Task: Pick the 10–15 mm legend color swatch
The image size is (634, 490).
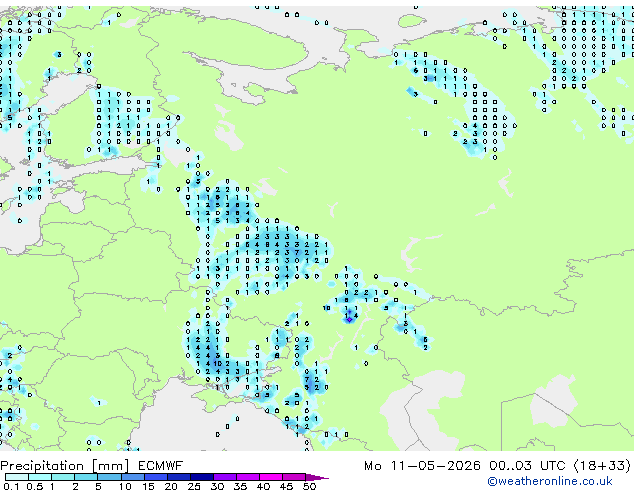Action: pyautogui.click(x=133, y=477)
